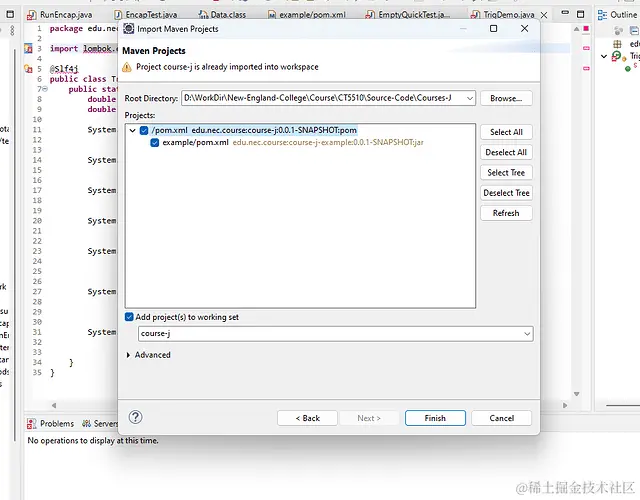Click the Select Tree button
Image resolution: width=640 pixels, height=500 pixels.
pyautogui.click(x=506, y=173)
